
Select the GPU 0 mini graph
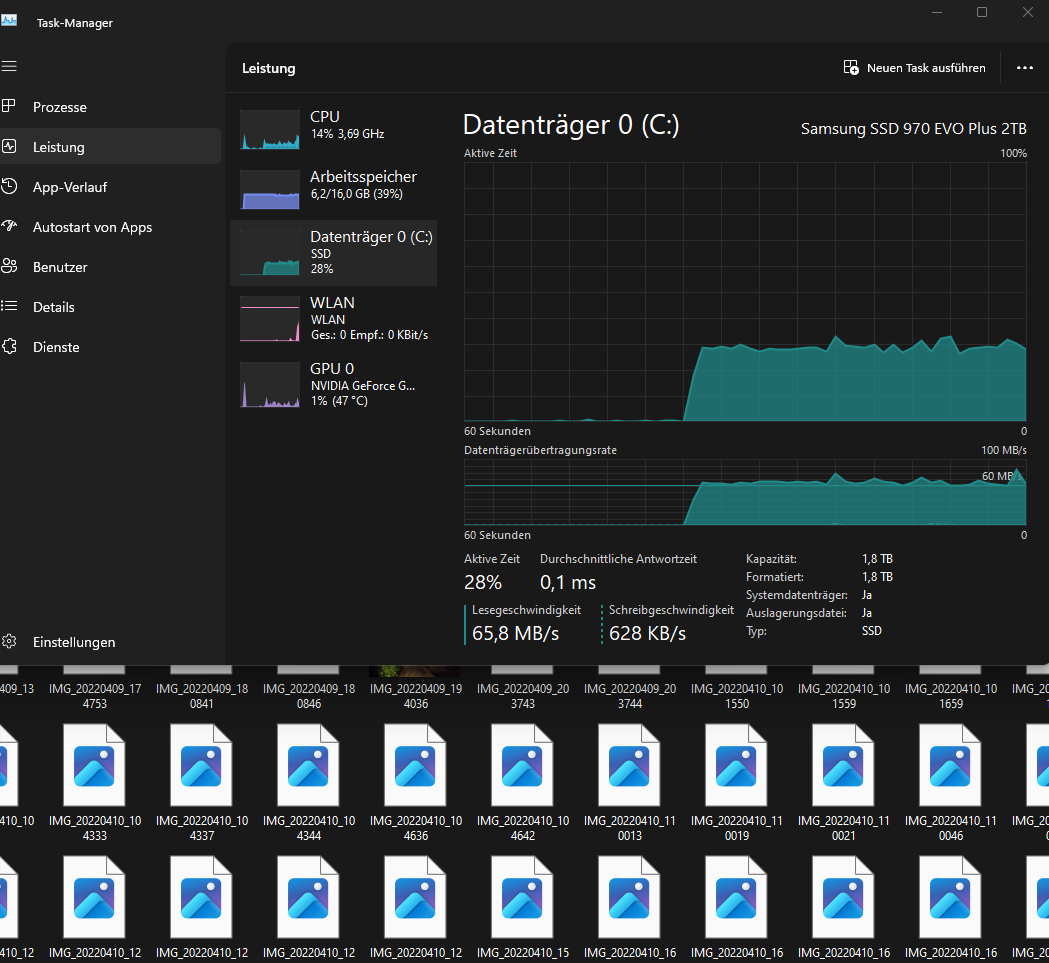[270, 385]
